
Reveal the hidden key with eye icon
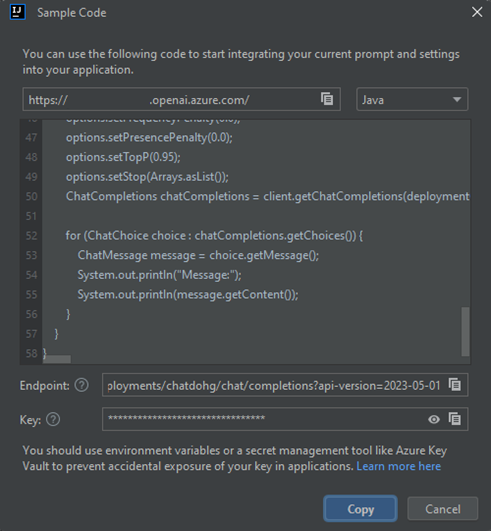(434, 419)
